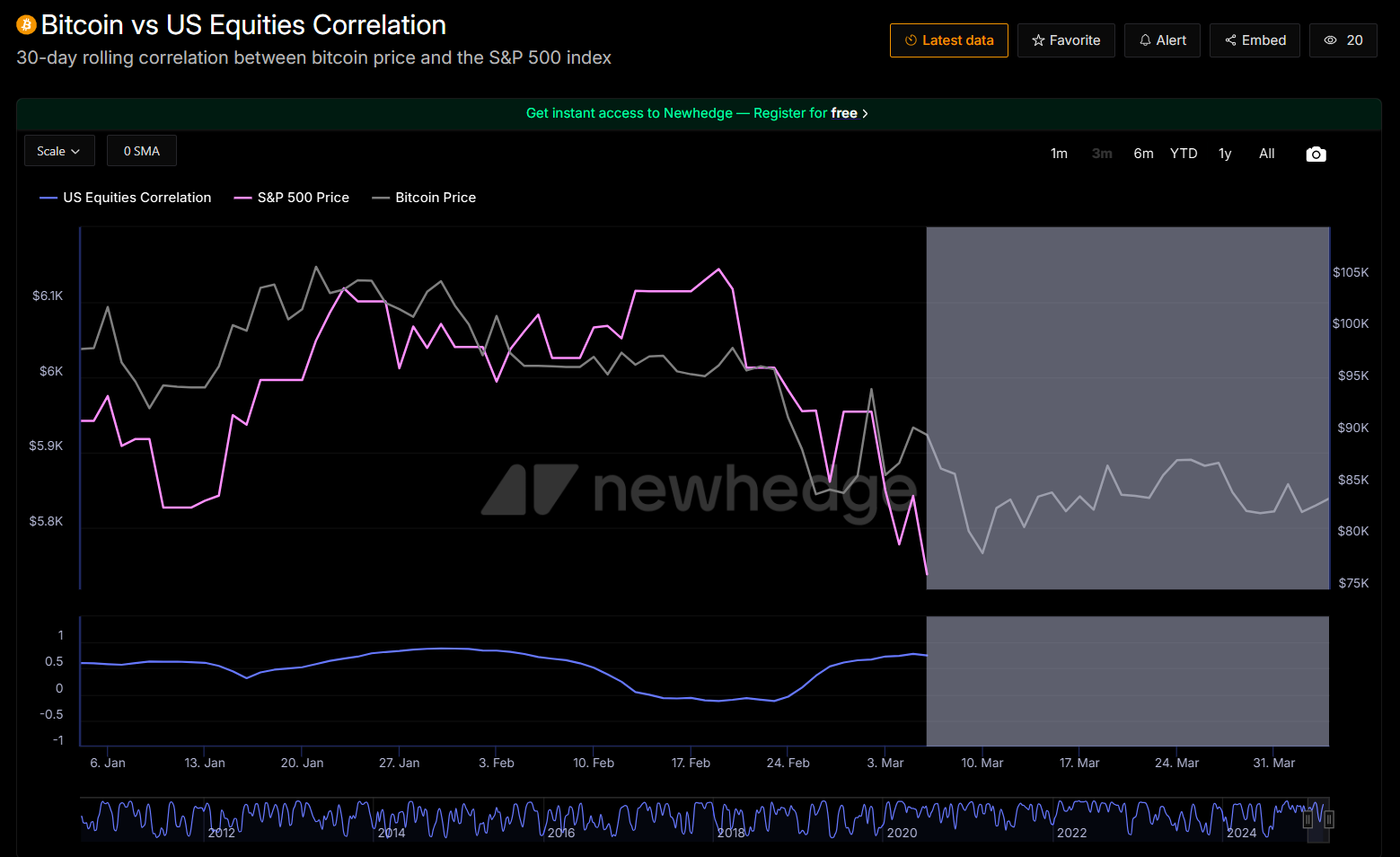Click the Favorite star button
Image resolution: width=1400 pixels, height=857 pixels.
tap(1066, 40)
